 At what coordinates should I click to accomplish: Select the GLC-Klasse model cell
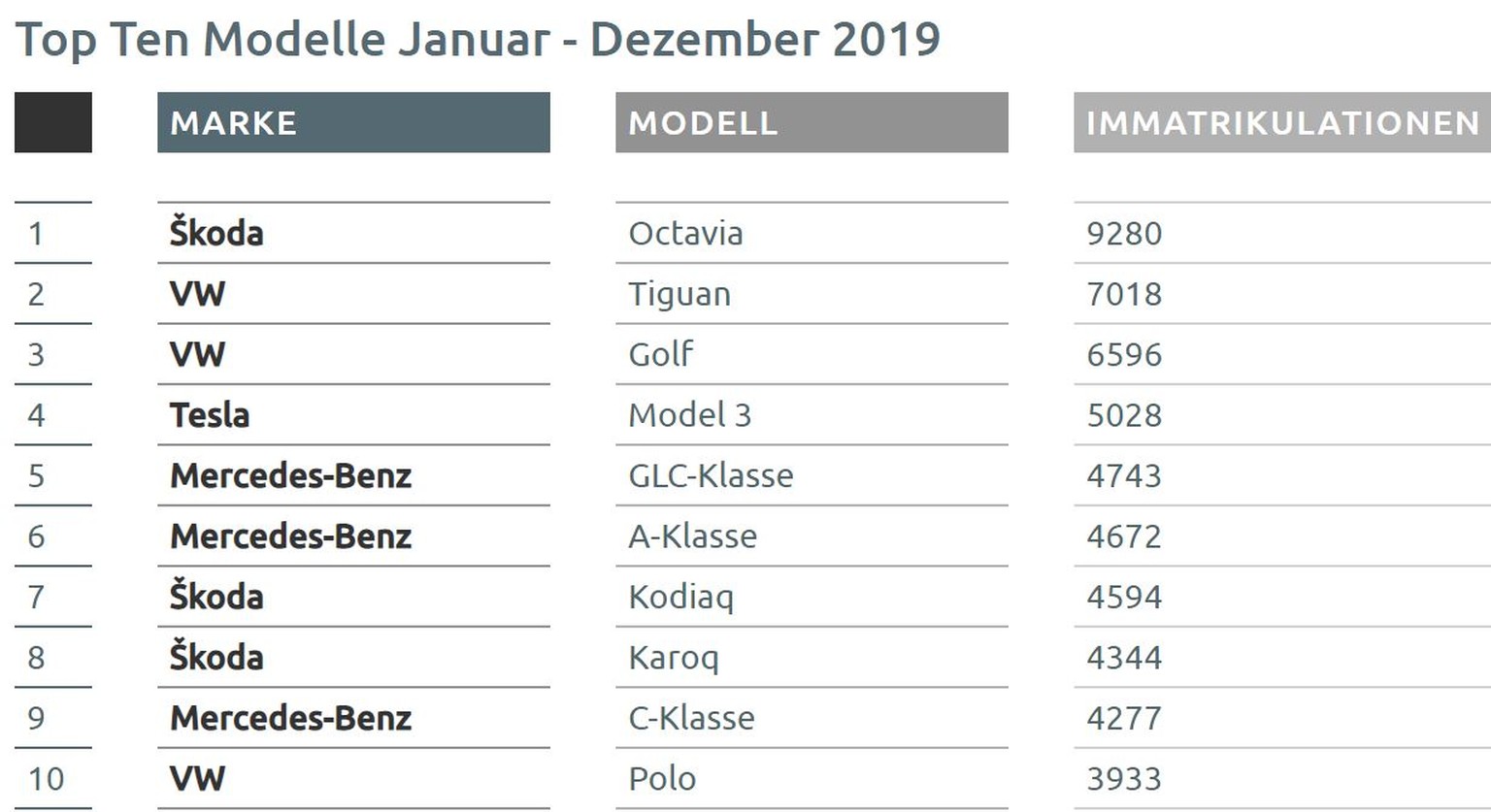pyautogui.click(x=711, y=475)
